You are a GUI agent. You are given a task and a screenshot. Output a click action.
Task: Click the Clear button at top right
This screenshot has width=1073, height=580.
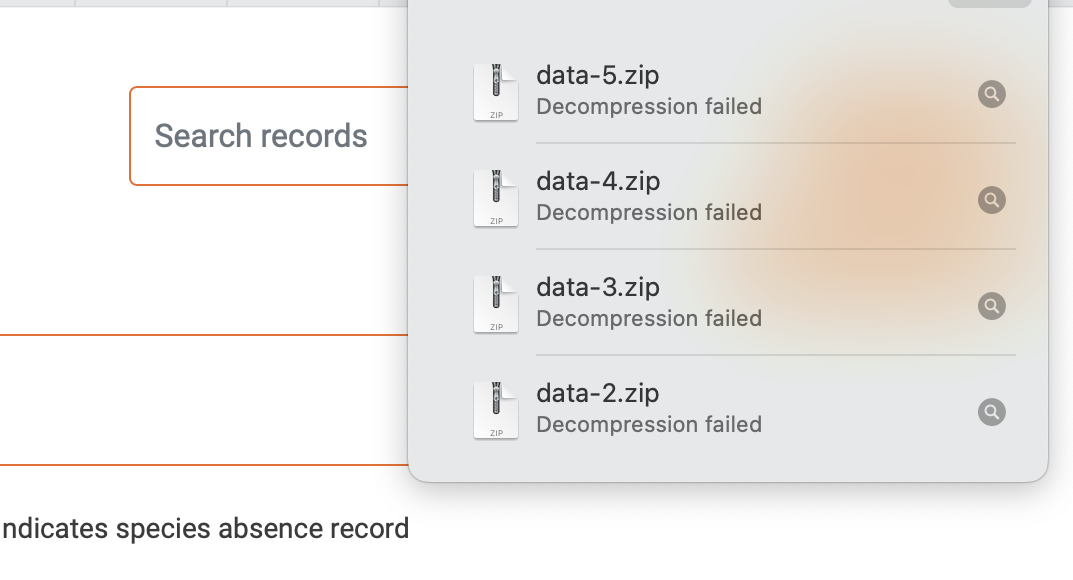[x=988, y=4]
